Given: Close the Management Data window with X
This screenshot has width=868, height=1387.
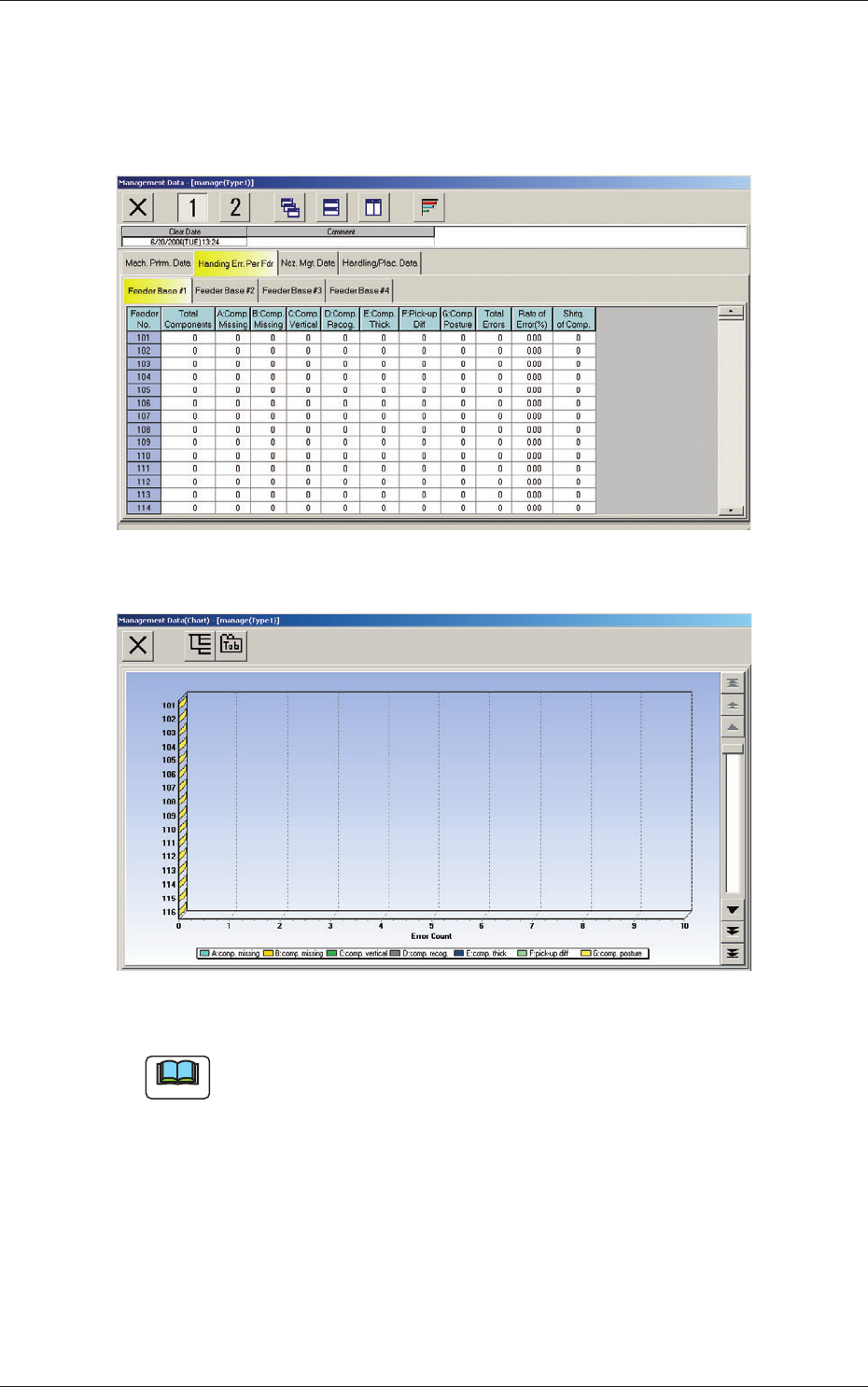Looking at the screenshot, I should coord(138,207).
